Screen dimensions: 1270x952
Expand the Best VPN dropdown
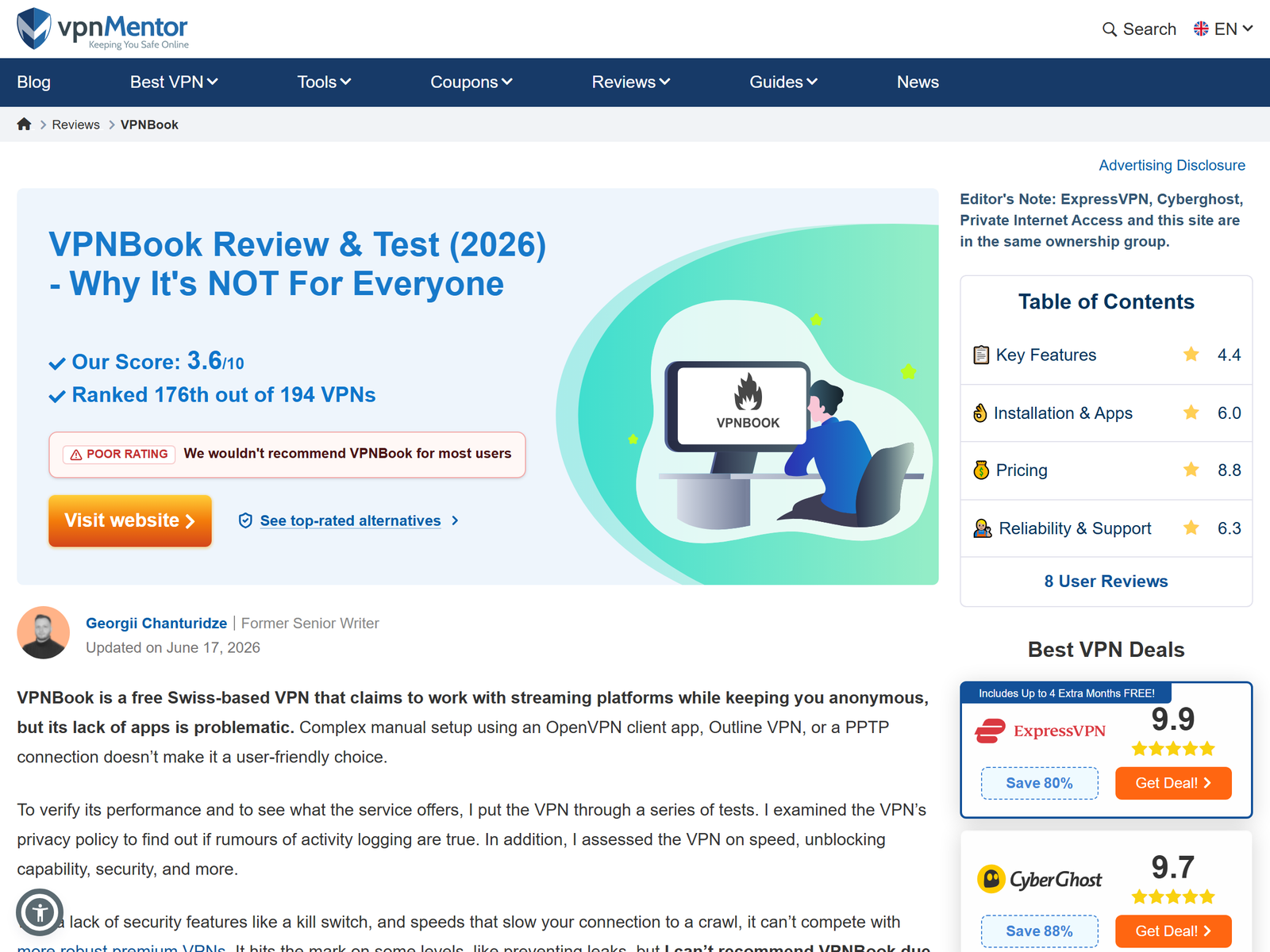click(x=174, y=82)
